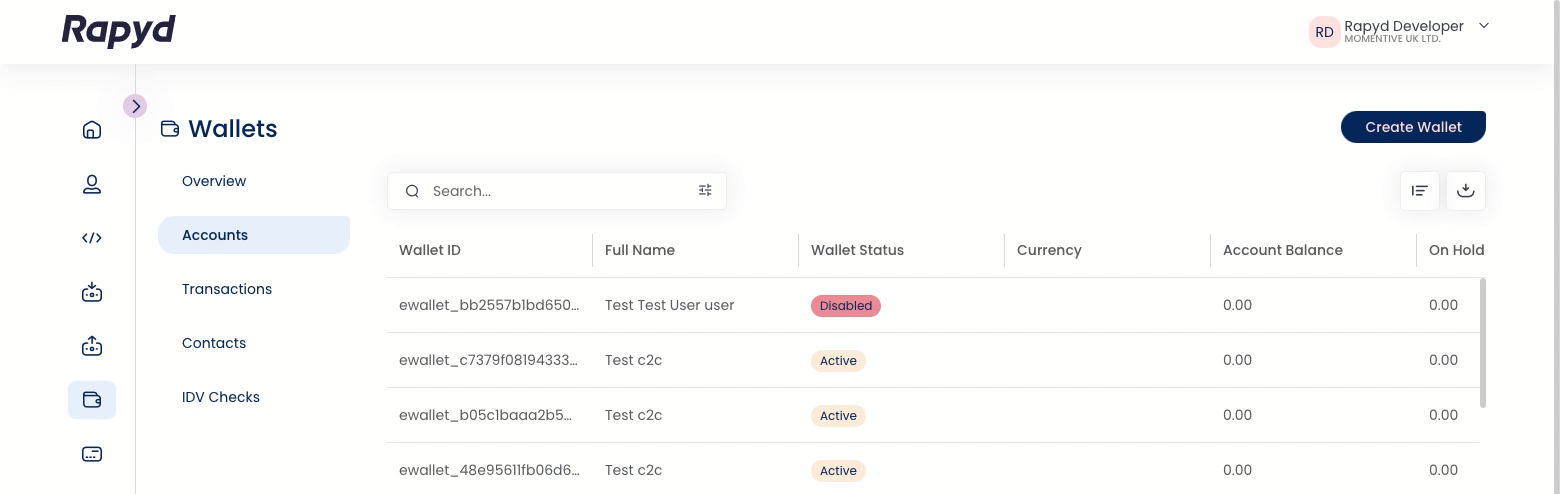Open wallet ewallet_c7379f08194333 row
The width and height of the screenshot is (1560, 494).
click(x=933, y=360)
